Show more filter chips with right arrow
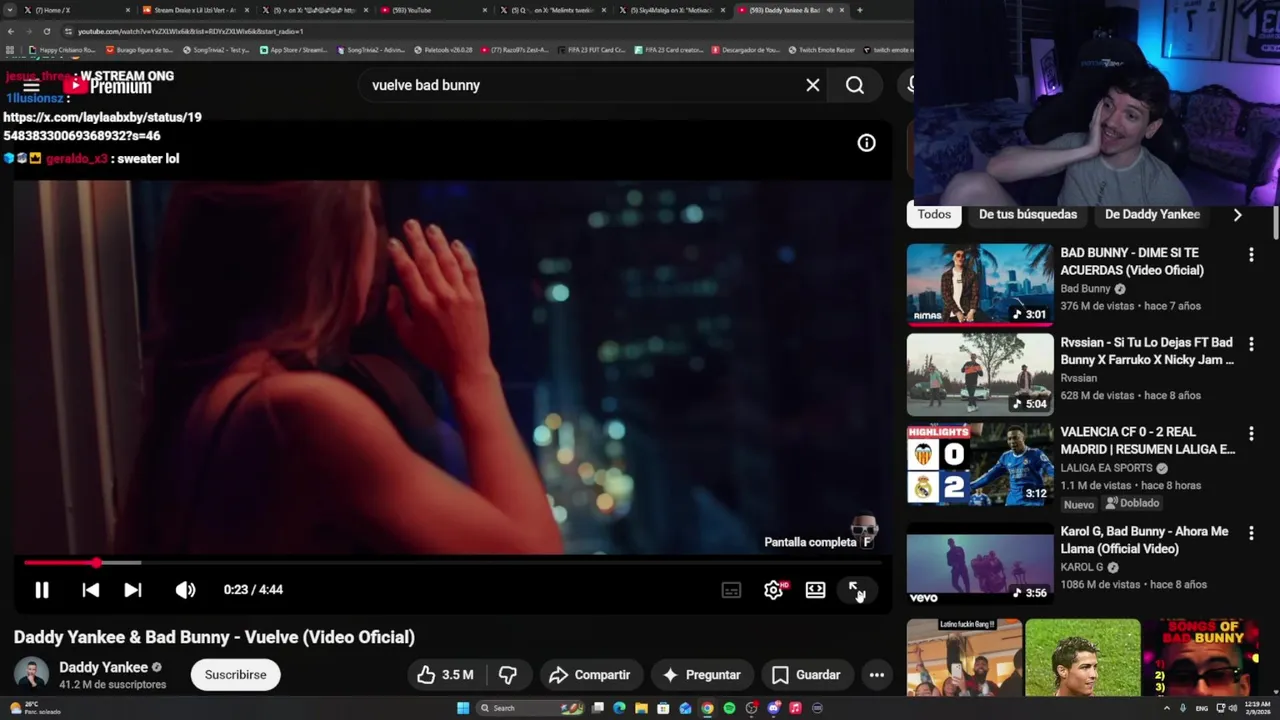 1237,215
